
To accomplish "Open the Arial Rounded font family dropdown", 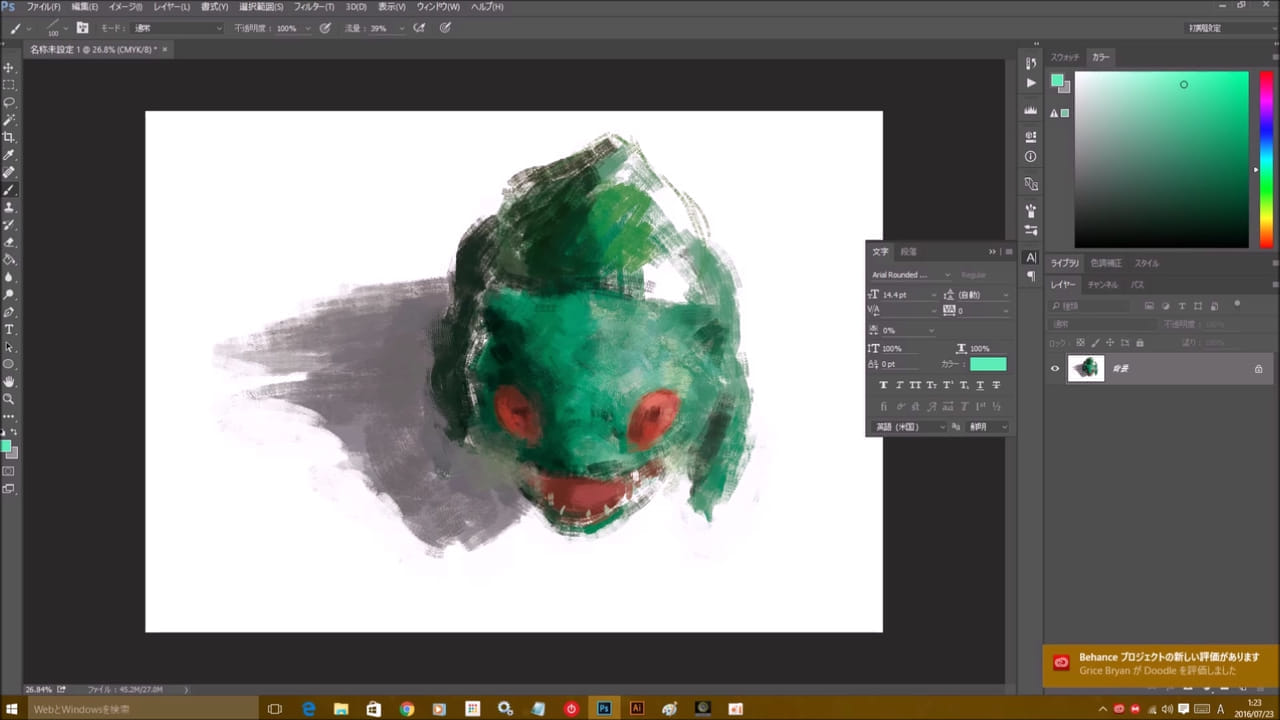I will click(911, 275).
